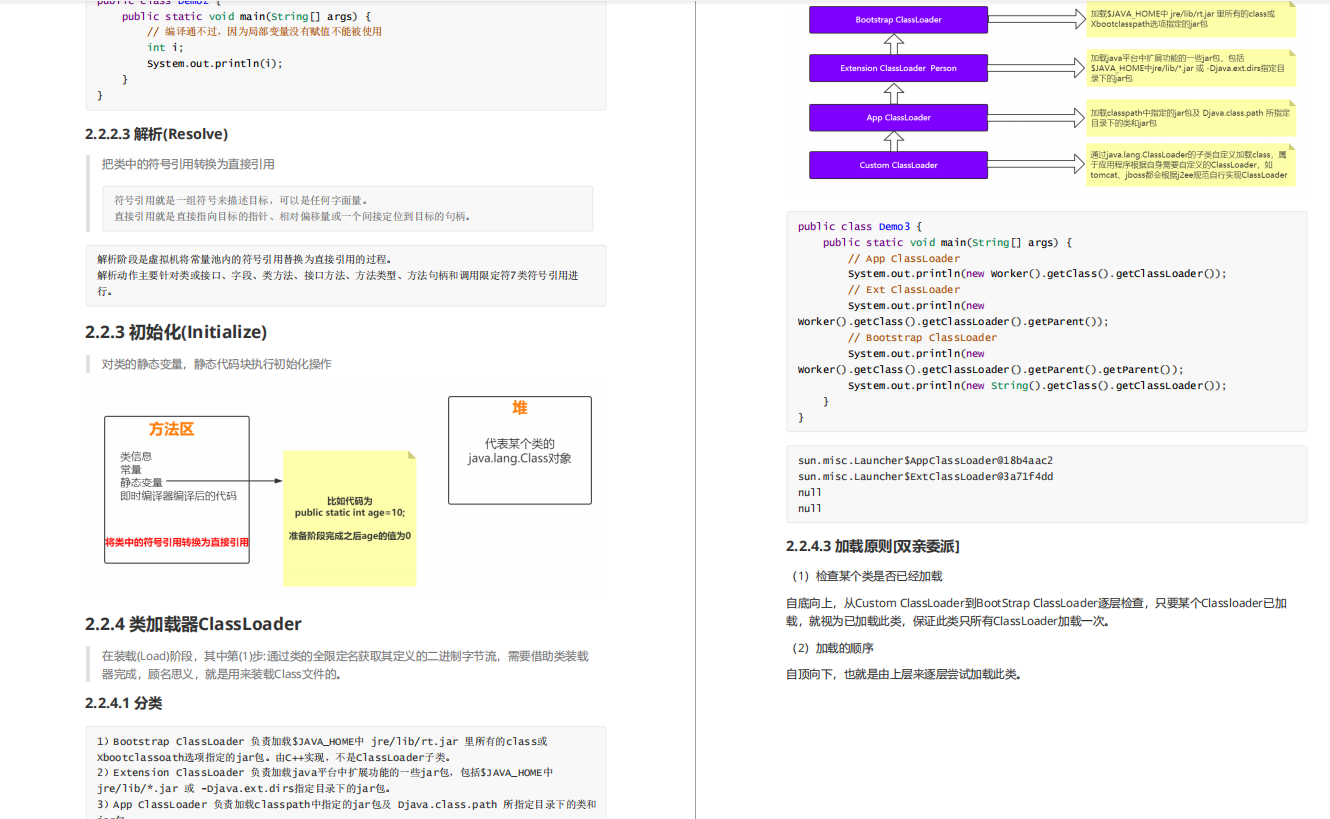1330x819 pixels.
Task: Click the yellow note mentioning jre/lib/rt.jar and Xbootclasspath
Action: click(1190, 19)
